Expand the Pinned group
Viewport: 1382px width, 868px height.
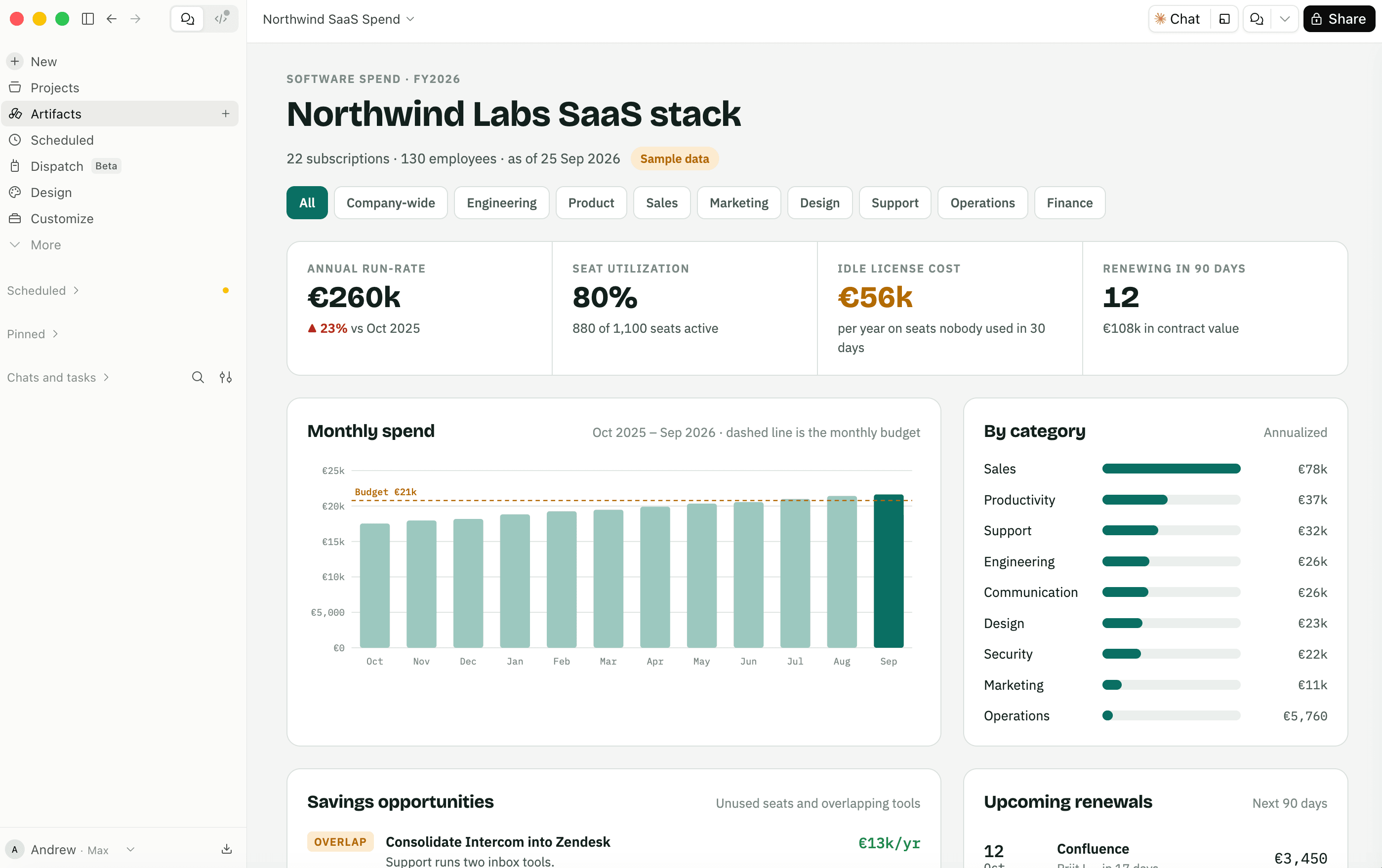point(33,334)
